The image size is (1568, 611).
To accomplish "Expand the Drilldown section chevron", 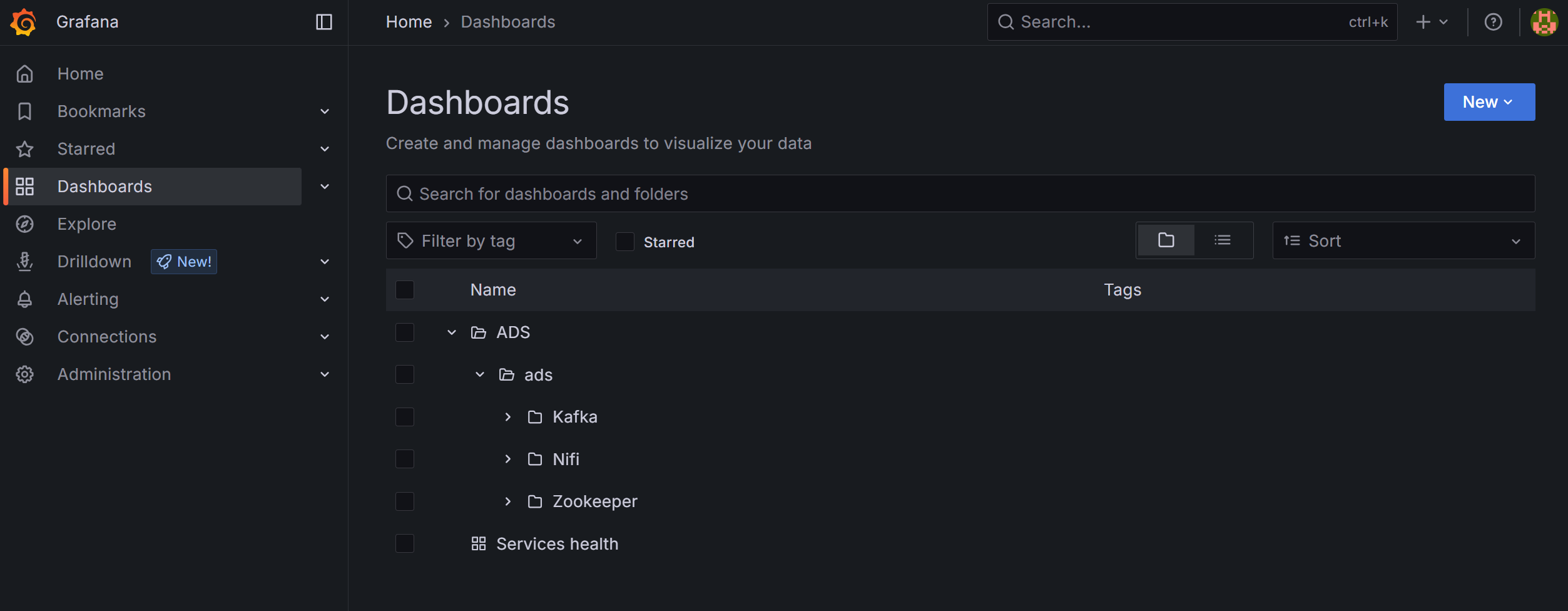I will pyautogui.click(x=325, y=262).
